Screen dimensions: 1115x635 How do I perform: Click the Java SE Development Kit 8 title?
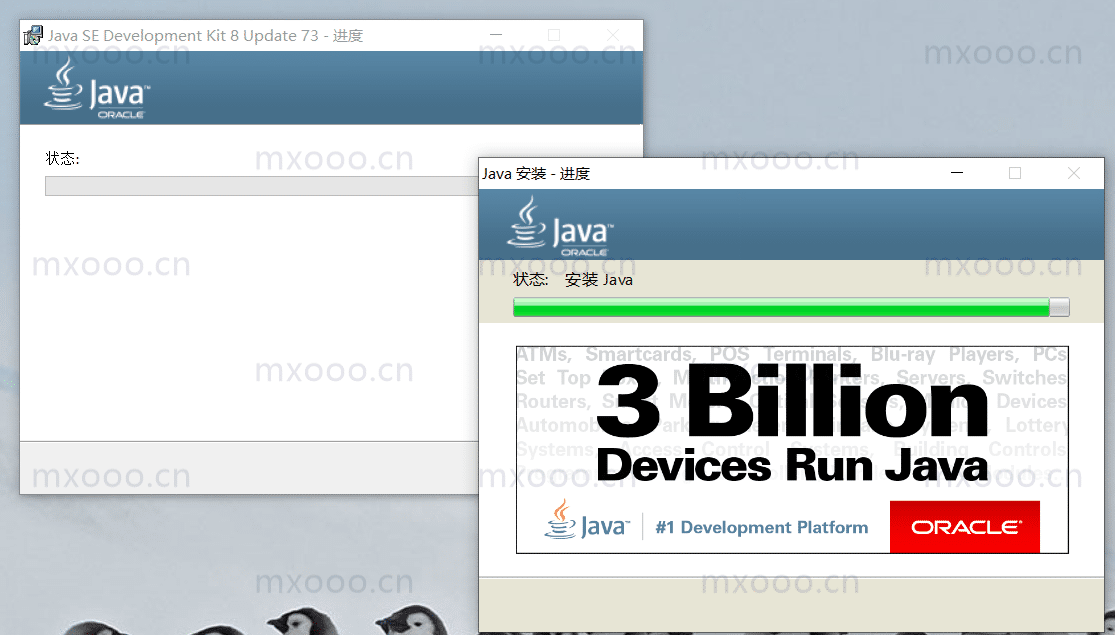[206, 36]
